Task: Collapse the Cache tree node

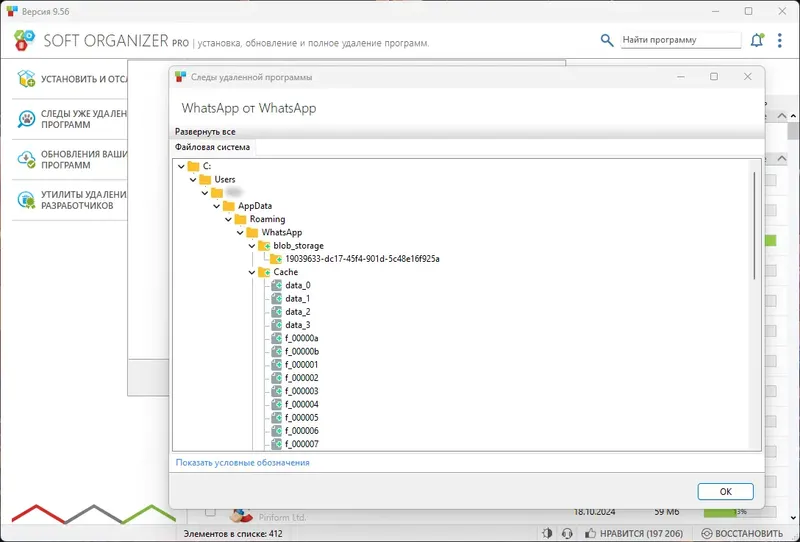Action: click(x=252, y=273)
